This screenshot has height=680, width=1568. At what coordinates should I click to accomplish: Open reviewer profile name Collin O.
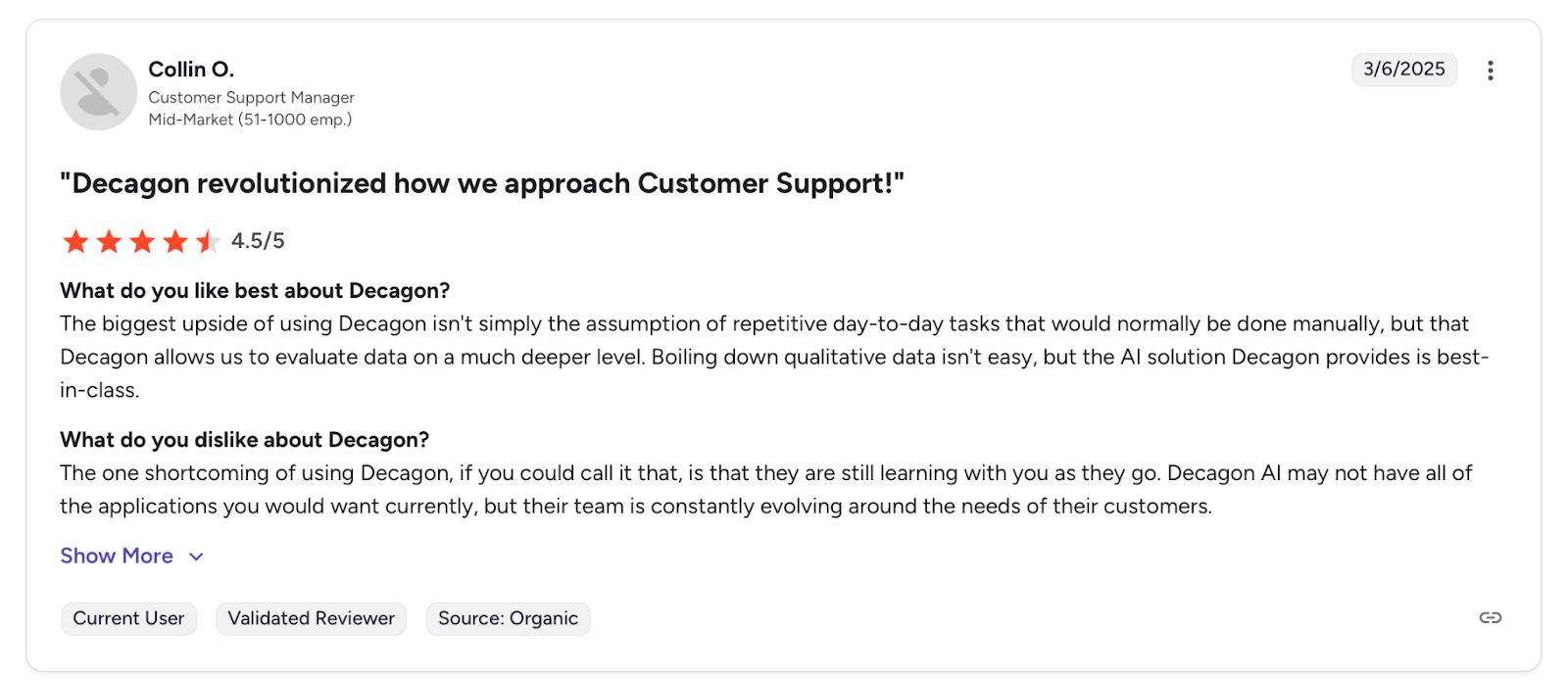[191, 70]
